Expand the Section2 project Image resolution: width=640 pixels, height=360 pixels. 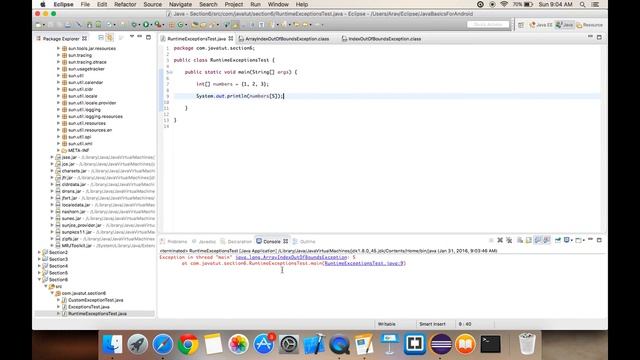(39, 252)
